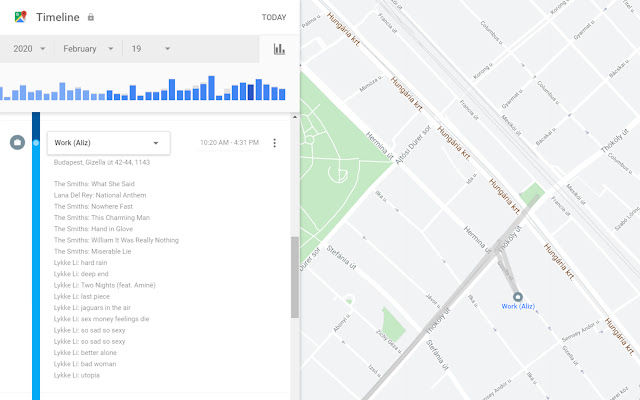Click 'Lykke Li: hard rain'
This screenshot has width=640, height=400.
pos(80,262)
